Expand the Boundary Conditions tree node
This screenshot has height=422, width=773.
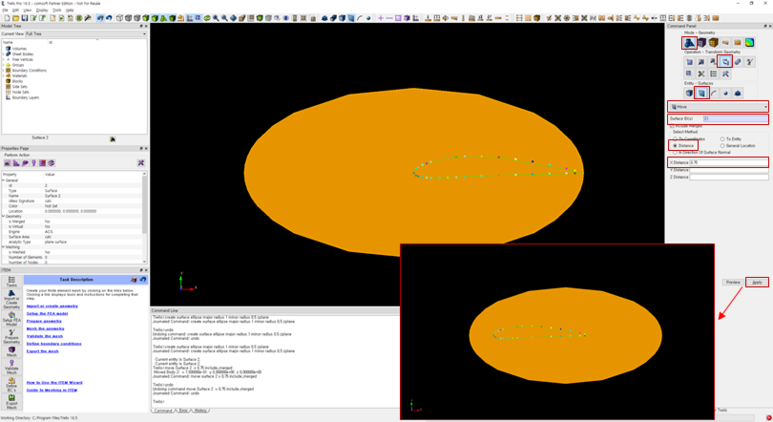coord(3,70)
